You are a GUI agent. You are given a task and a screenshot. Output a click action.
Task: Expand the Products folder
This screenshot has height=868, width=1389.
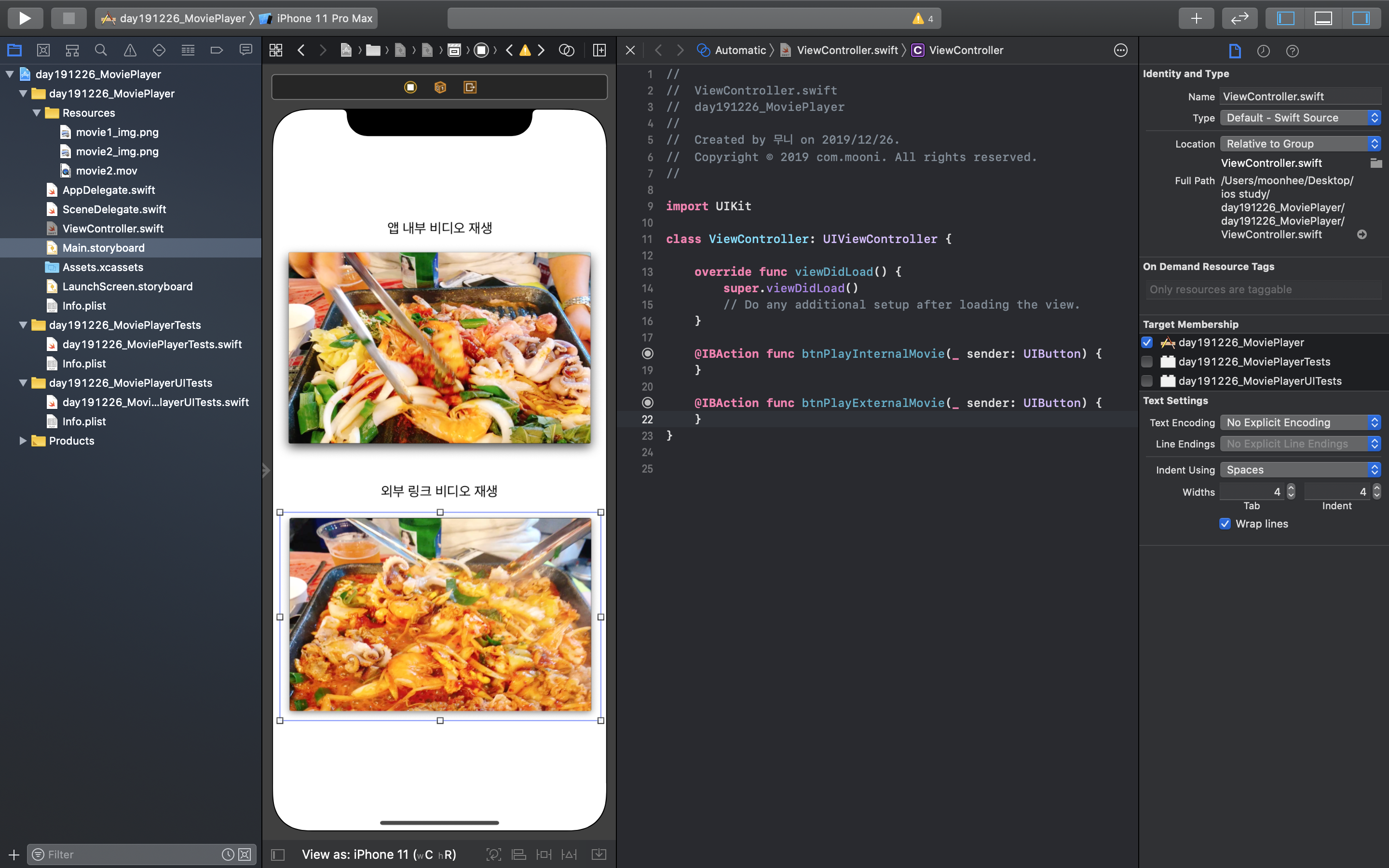click(x=23, y=441)
